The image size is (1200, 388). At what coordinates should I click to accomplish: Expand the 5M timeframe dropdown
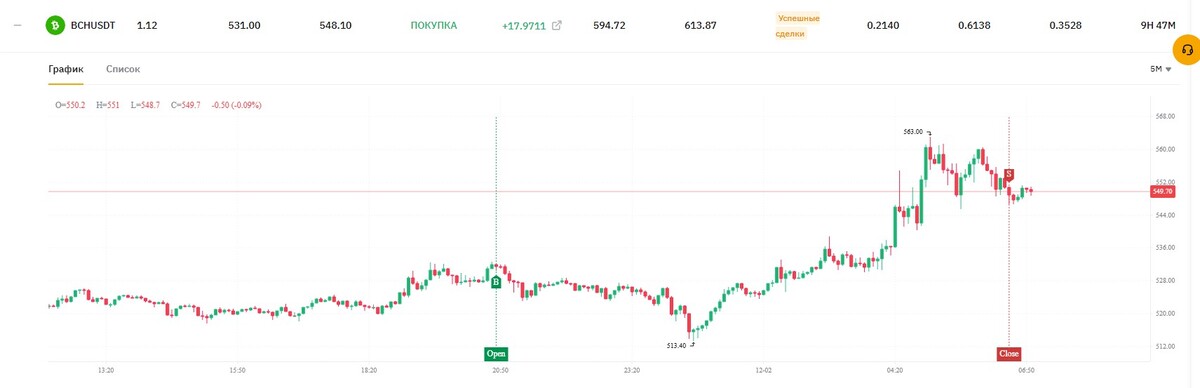click(x=1160, y=69)
